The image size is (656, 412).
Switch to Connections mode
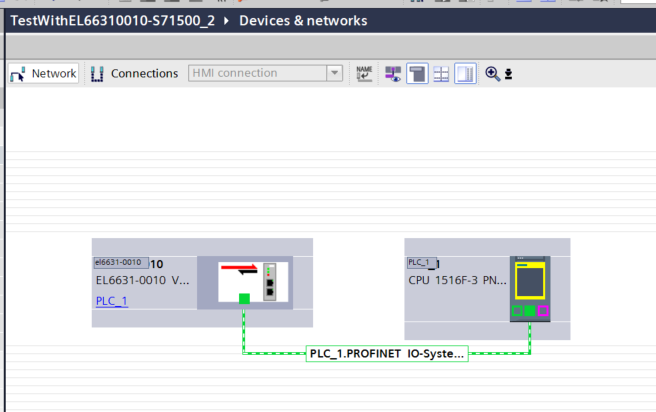[134, 73]
